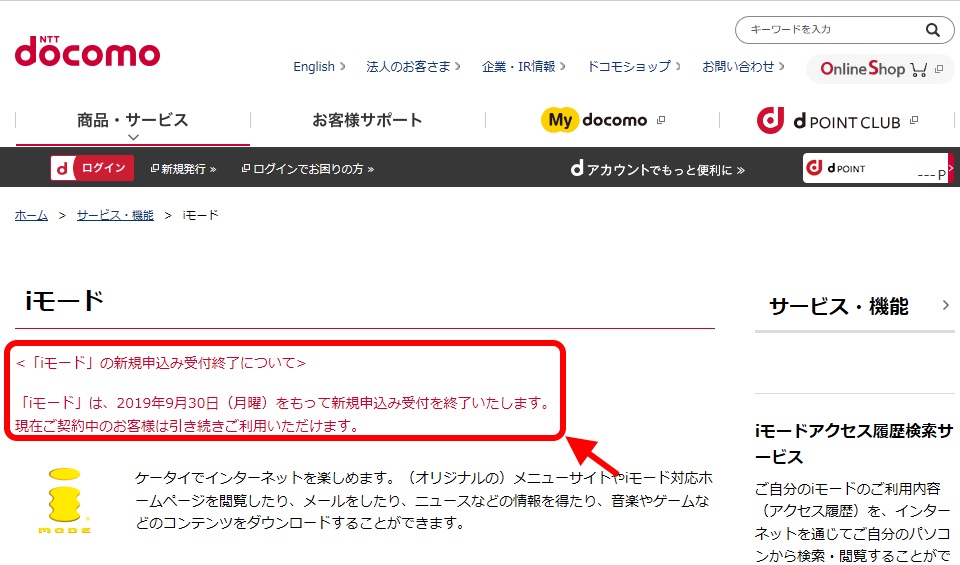Screen dimensions: 960x565
Task: Expand chevron under 商品・サービス
Action: coord(133,137)
